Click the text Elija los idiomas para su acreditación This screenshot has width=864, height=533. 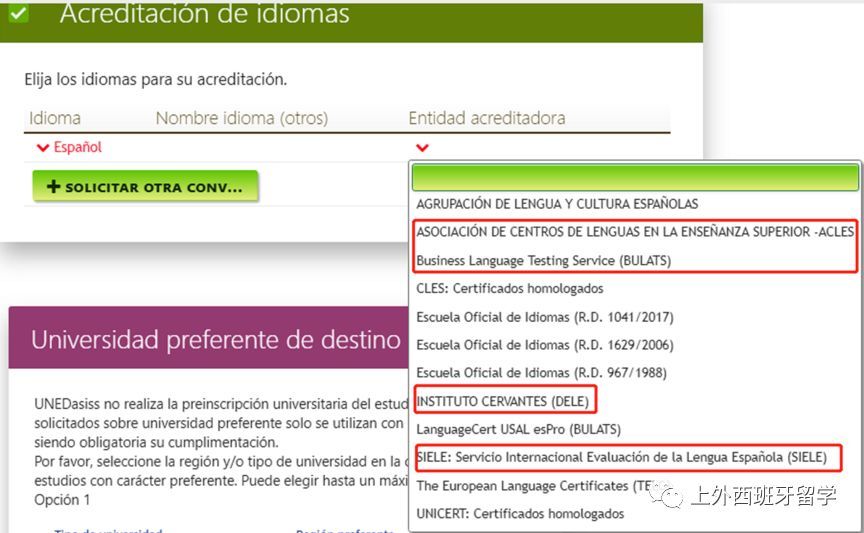tap(155, 79)
